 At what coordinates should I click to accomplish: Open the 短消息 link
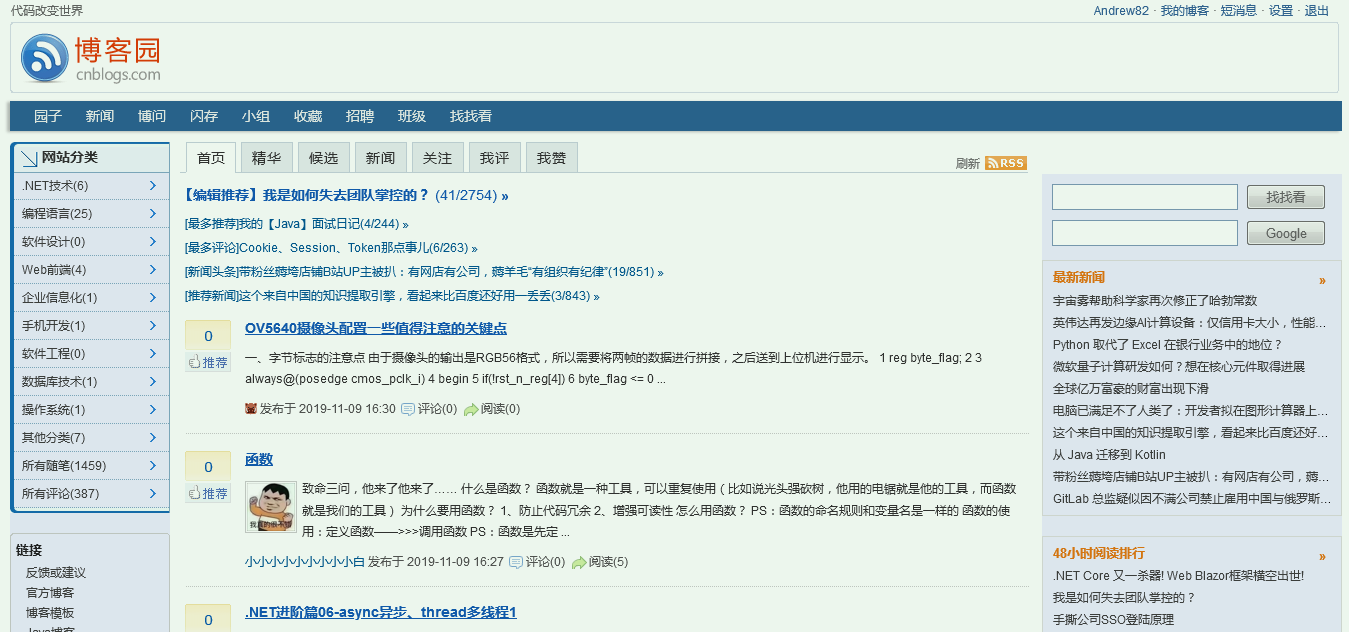1239,11
